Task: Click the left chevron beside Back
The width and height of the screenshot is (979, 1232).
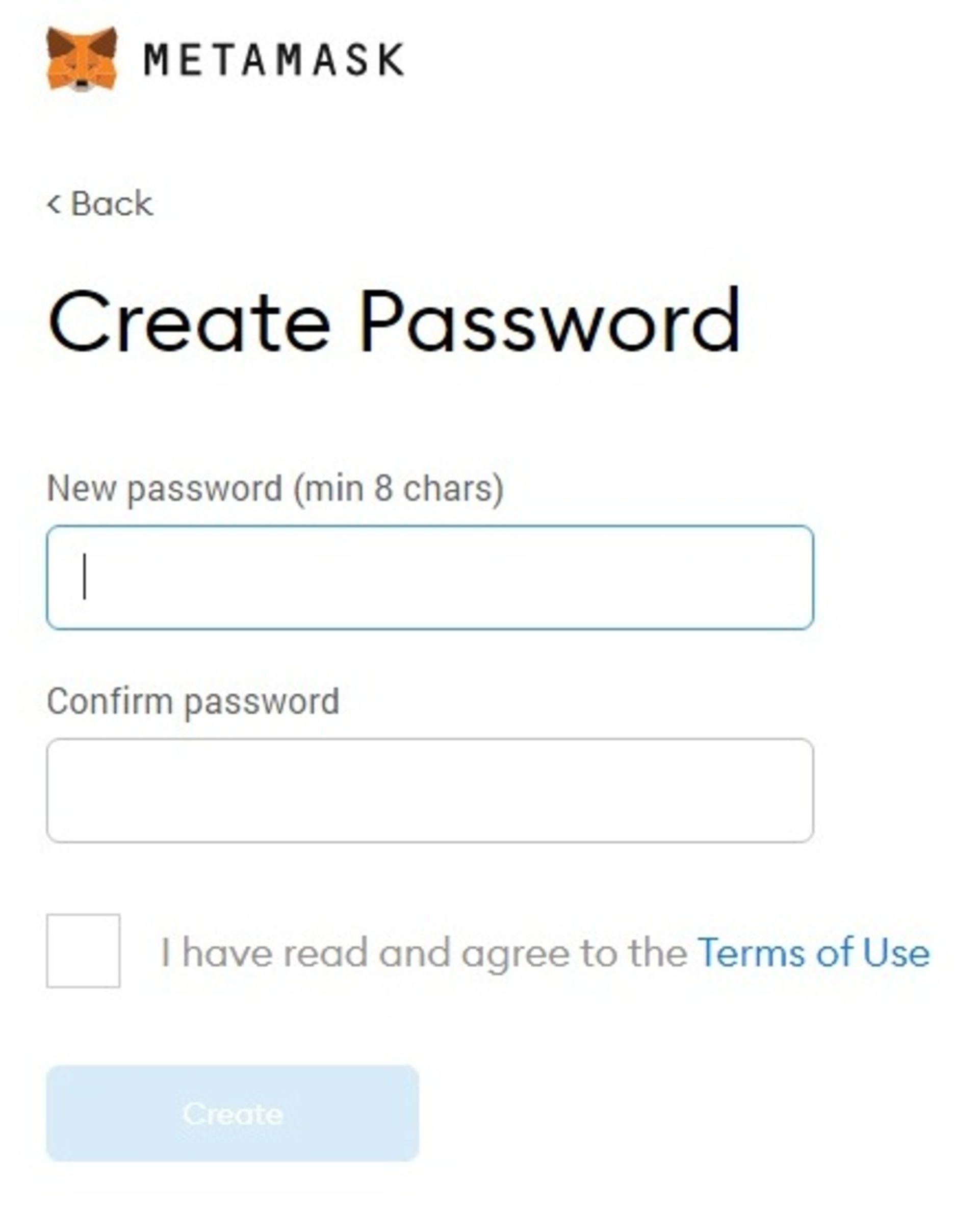Action: click(x=54, y=204)
